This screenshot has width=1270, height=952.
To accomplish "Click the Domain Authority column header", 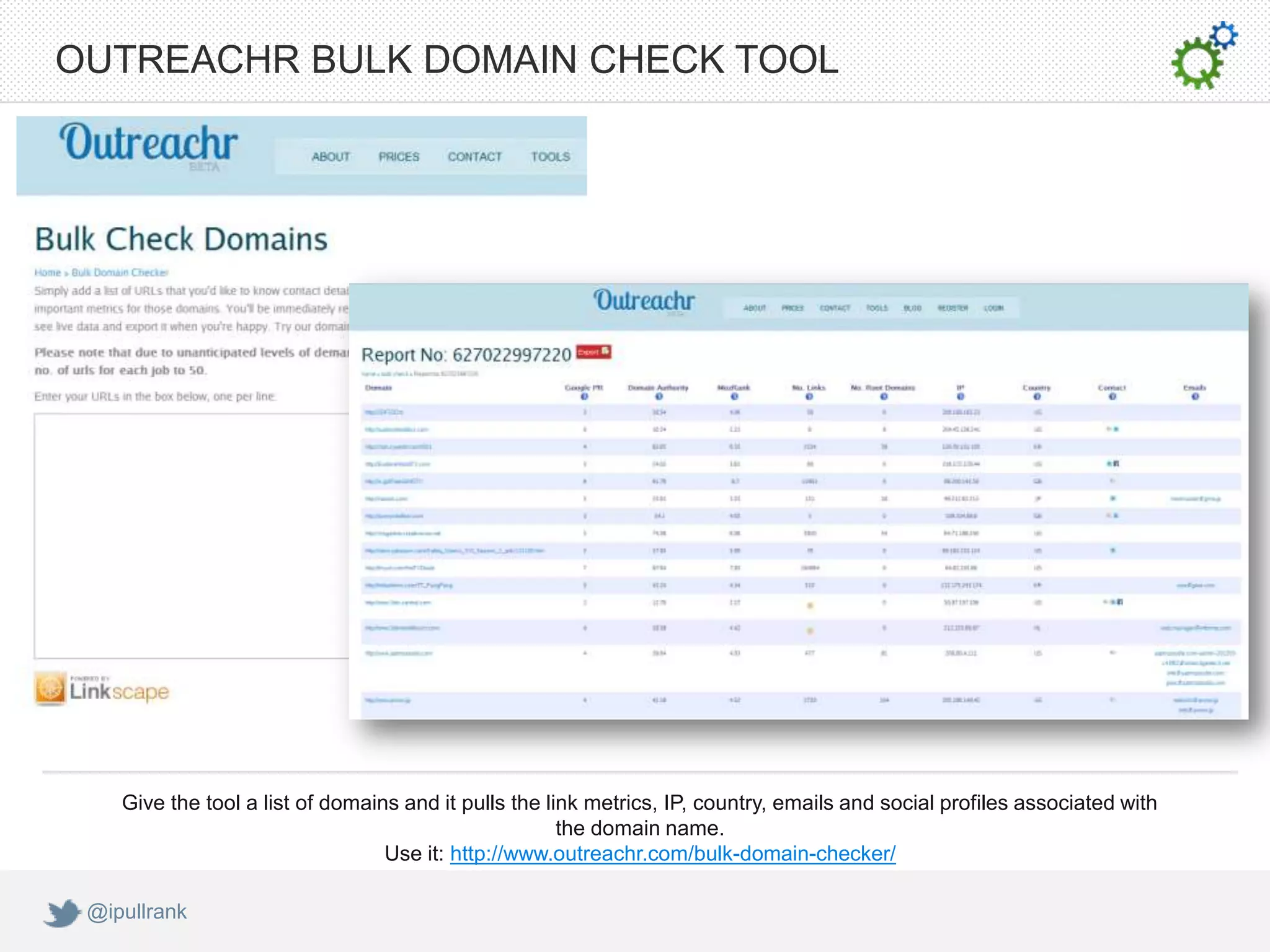I will point(658,388).
